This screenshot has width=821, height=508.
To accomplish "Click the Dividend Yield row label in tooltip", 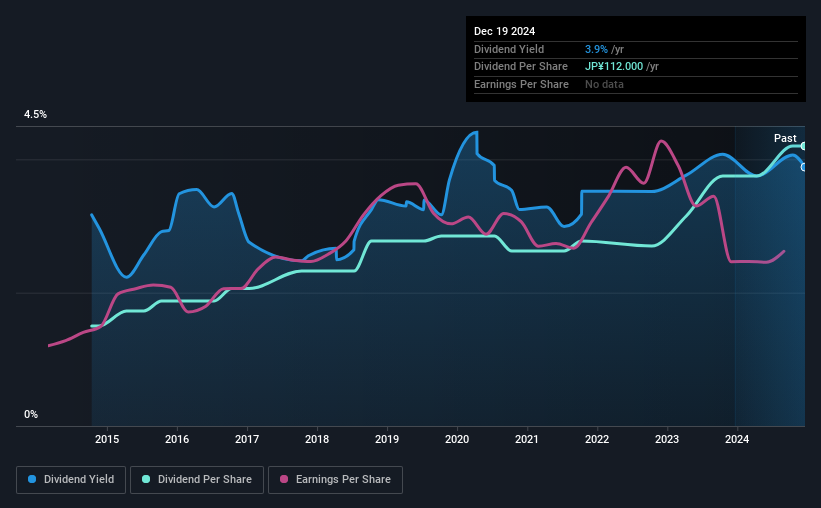I will click(509, 49).
